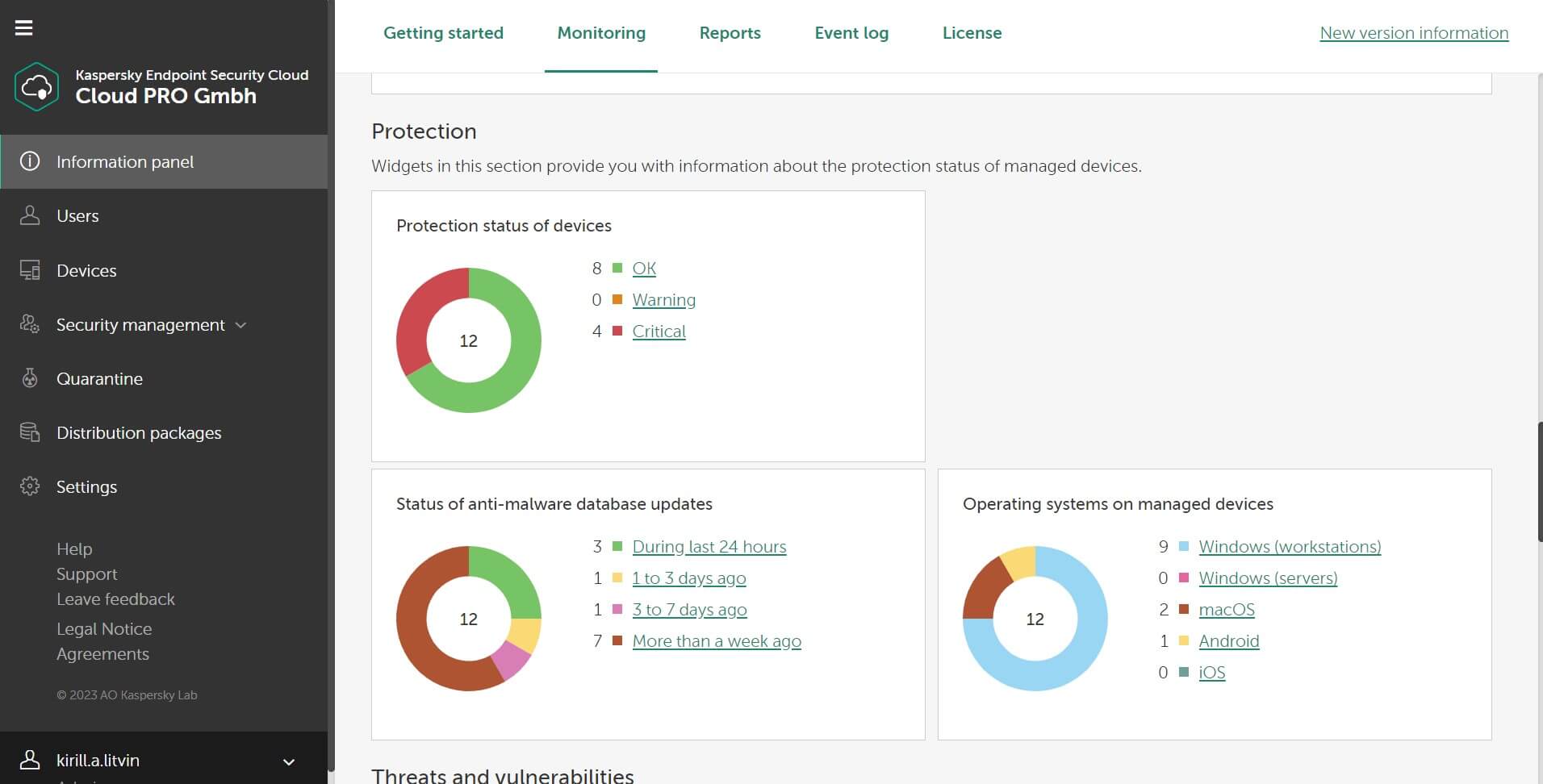
Task: Click the Kaspersky cloud logo icon
Action: (x=36, y=86)
